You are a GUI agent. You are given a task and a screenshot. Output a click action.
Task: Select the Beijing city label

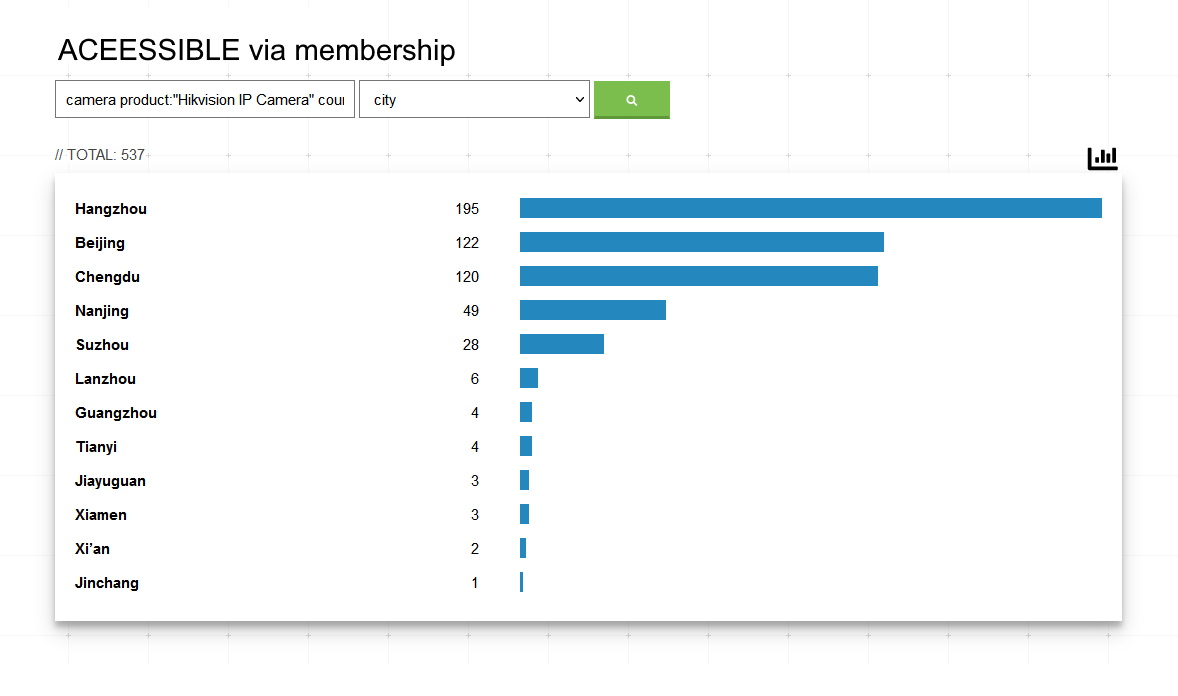(x=100, y=243)
